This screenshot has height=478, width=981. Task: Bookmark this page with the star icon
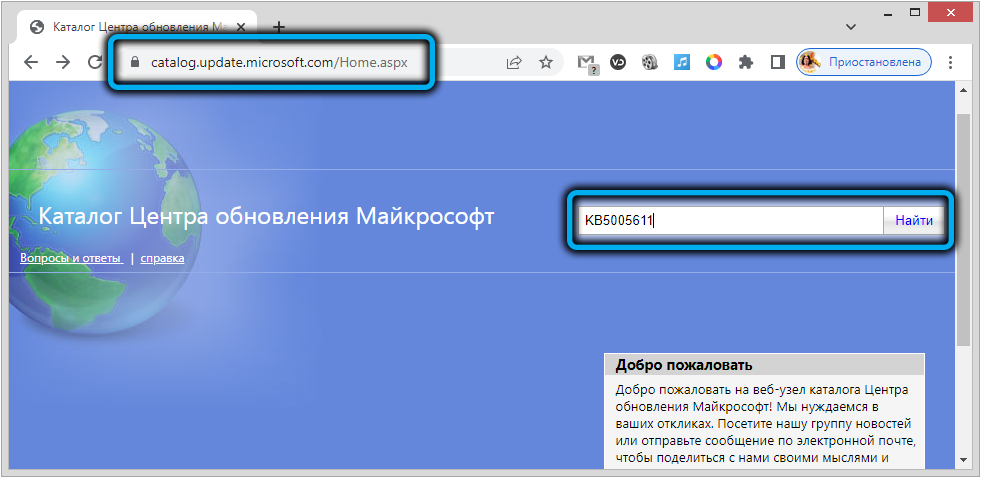tap(546, 62)
